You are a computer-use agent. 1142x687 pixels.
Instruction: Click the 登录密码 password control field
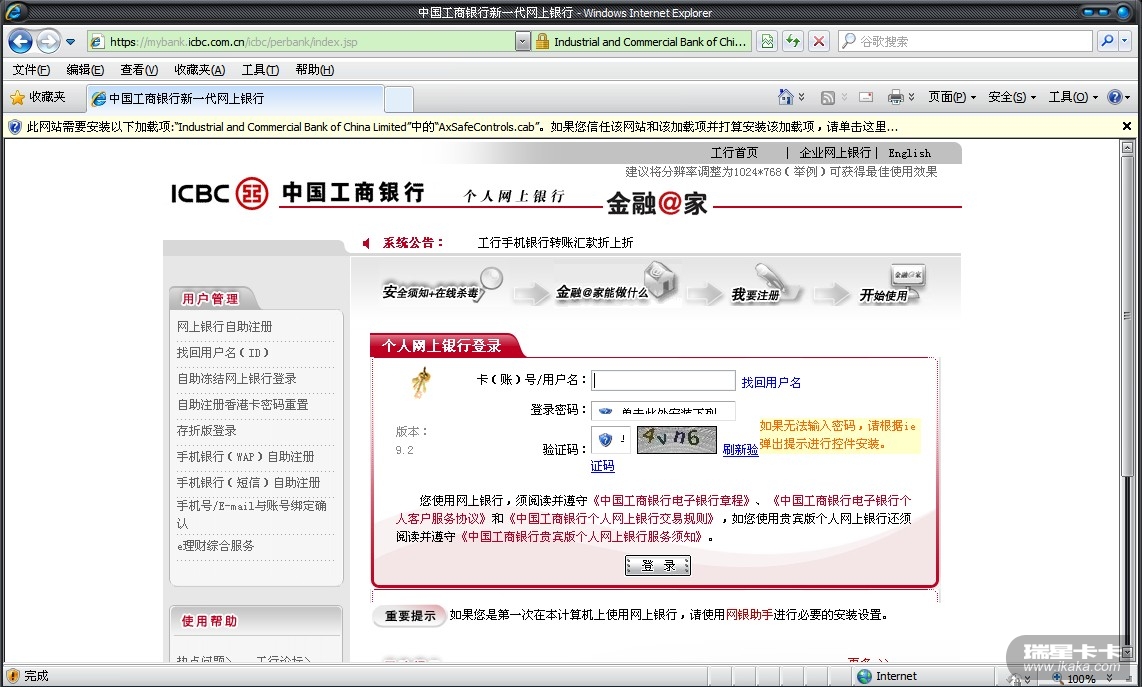(x=663, y=410)
